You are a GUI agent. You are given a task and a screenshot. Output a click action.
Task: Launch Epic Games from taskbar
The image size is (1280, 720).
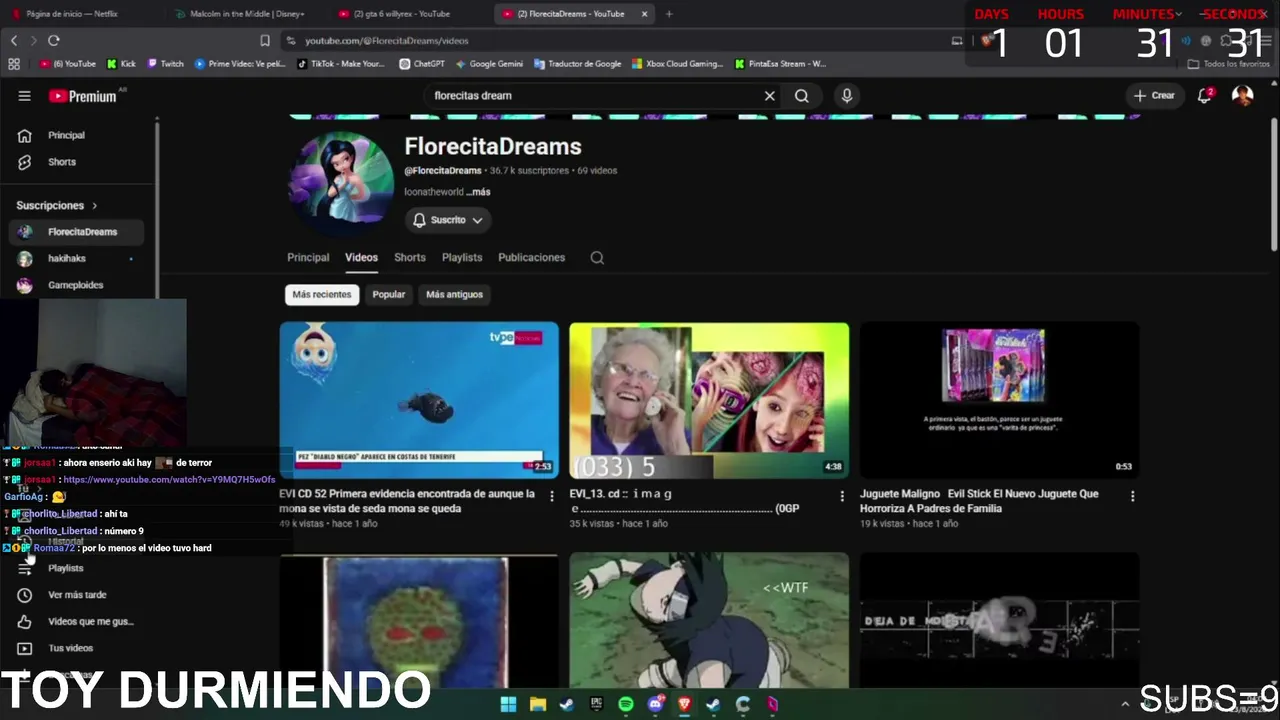click(597, 704)
